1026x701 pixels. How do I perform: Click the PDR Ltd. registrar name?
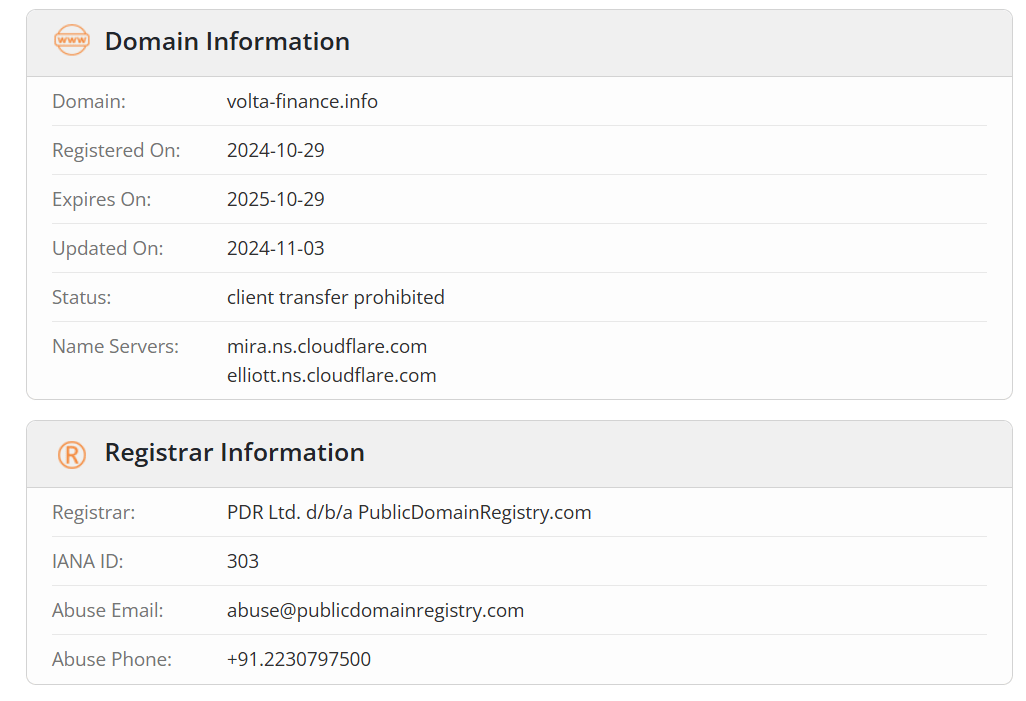(x=409, y=512)
